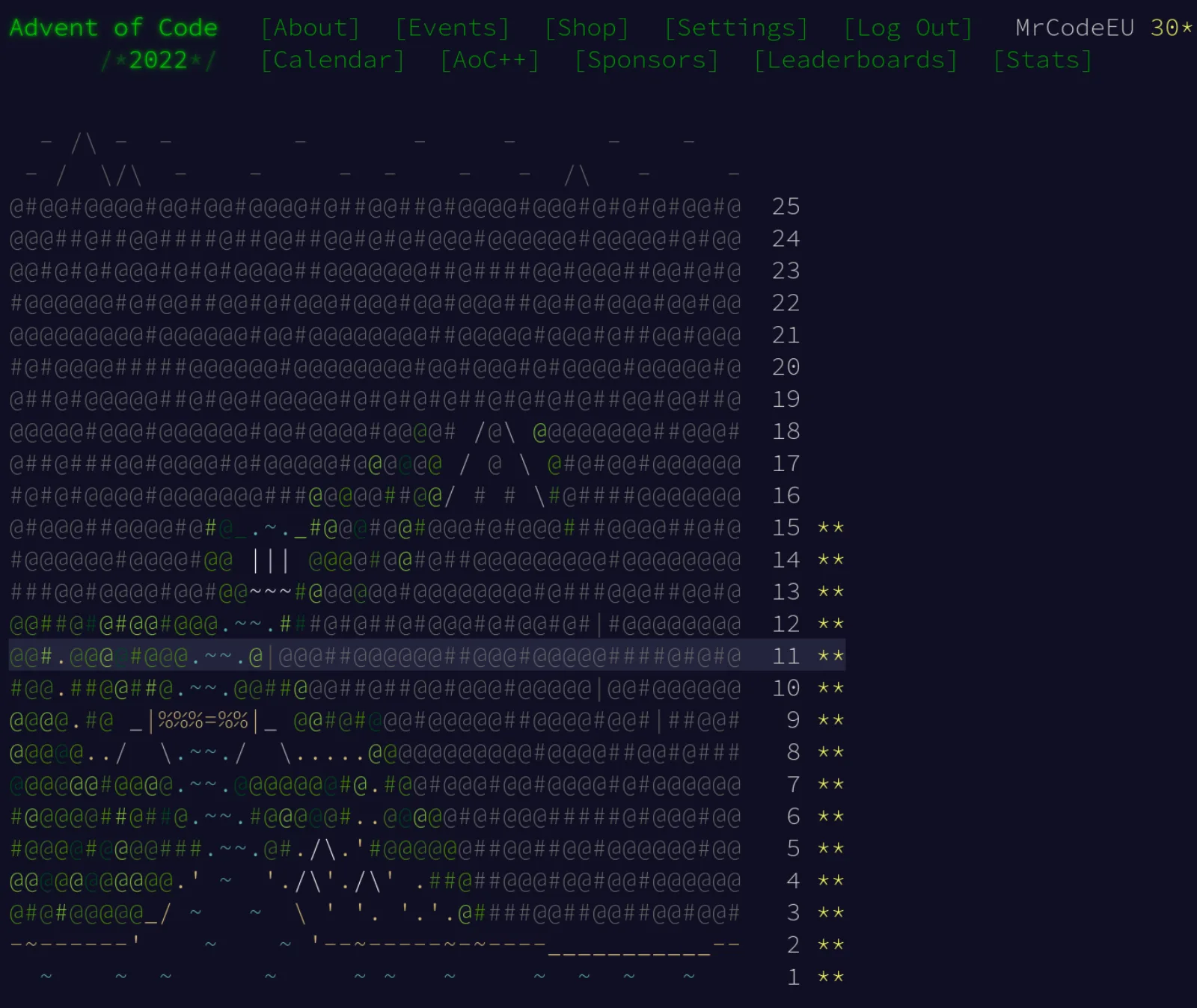
Task: Click the gold stars beside day 15
Action: [831, 528]
